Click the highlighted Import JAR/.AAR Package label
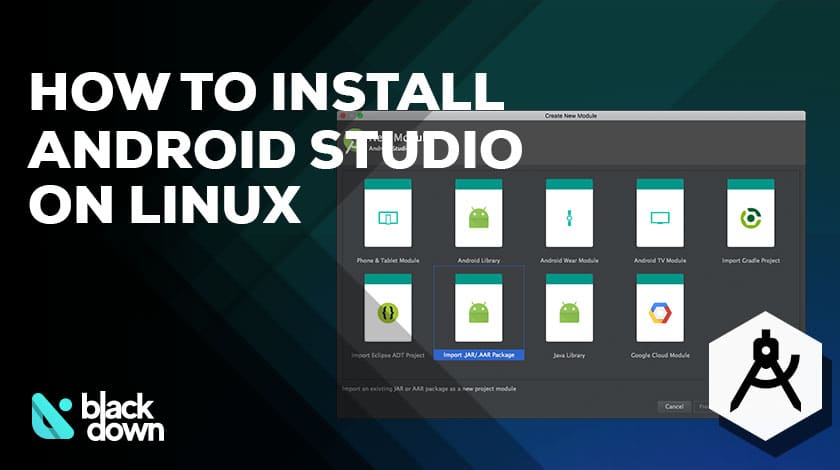The height and width of the screenshot is (470, 840). (x=478, y=355)
